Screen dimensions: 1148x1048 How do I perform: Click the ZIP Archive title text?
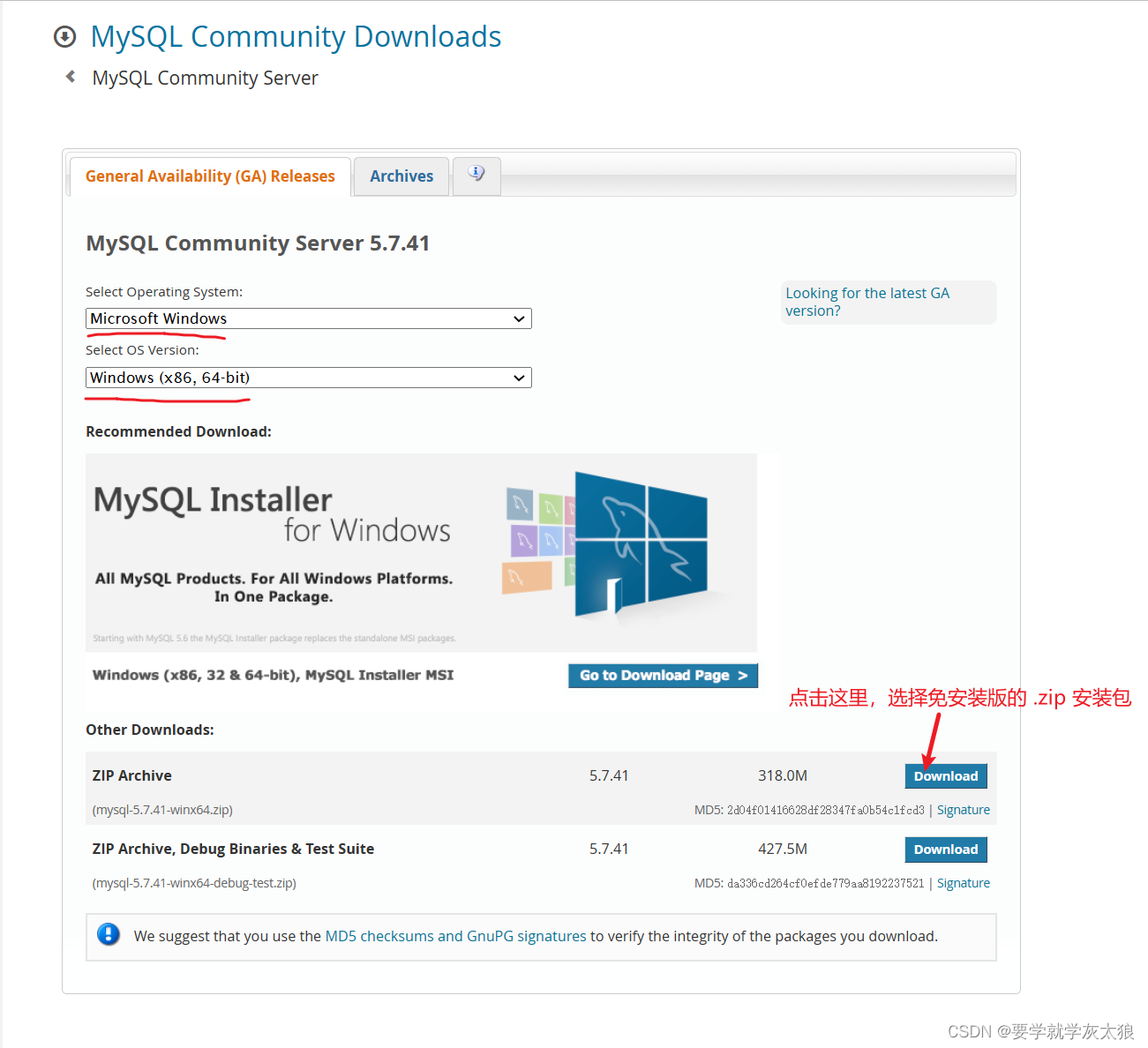131,775
